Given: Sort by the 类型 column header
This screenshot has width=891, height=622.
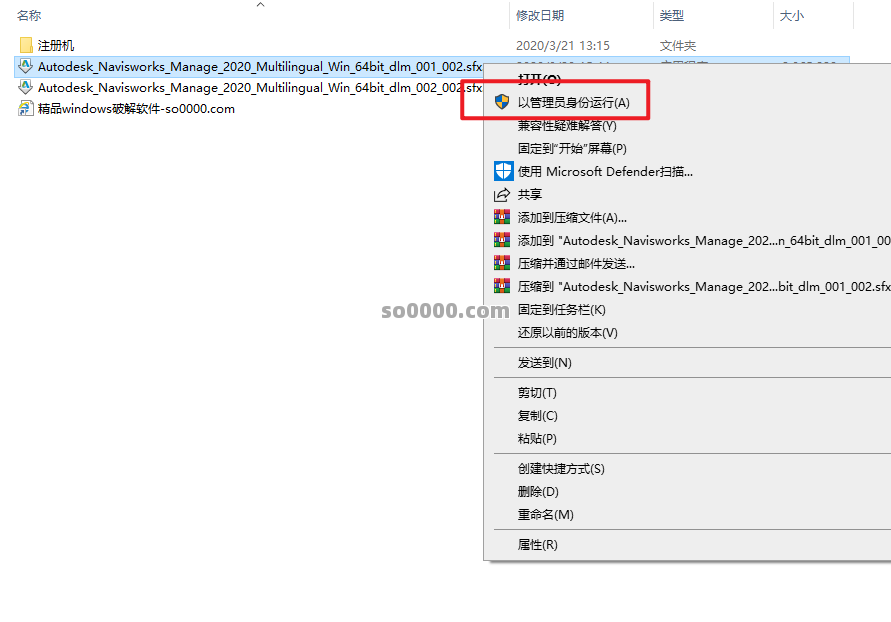Looking at the screenshot, I should [671, 16].
